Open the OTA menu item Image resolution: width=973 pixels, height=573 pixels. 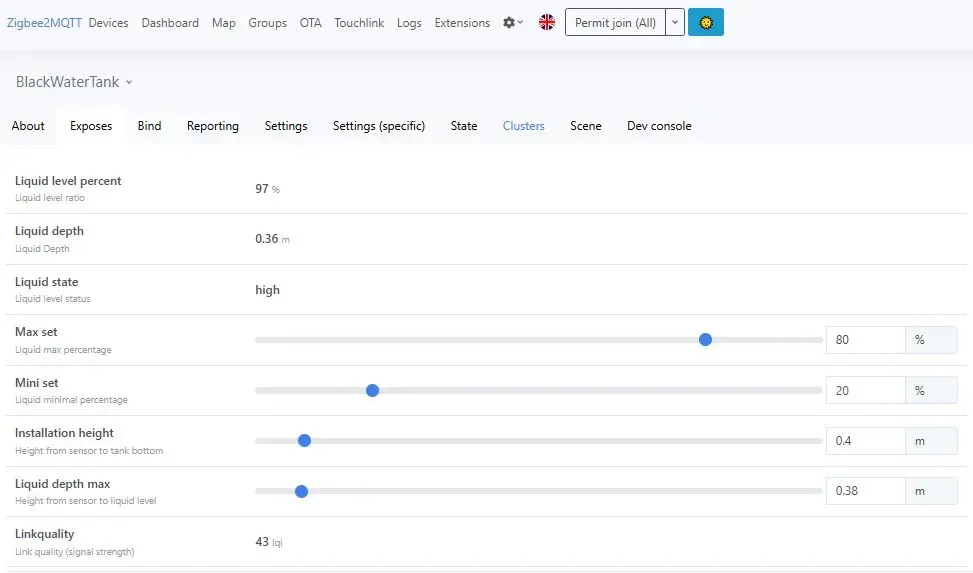click(x=311, y=23)
